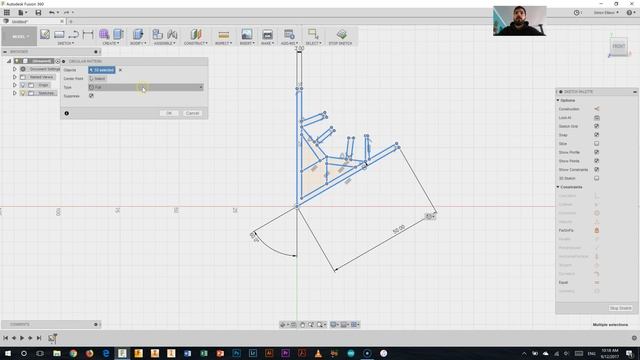Image resolution: width=640 pixels, height=360 pixels.
Task: Click the sketch feature timeline marker
Action: [52, 338]
